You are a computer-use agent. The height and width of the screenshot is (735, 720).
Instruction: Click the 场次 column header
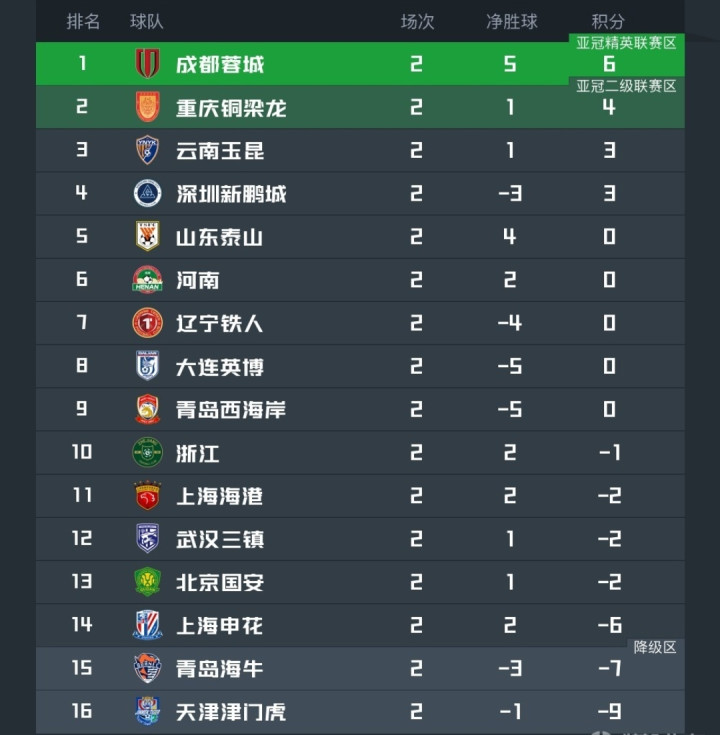[x=417, y=21]
